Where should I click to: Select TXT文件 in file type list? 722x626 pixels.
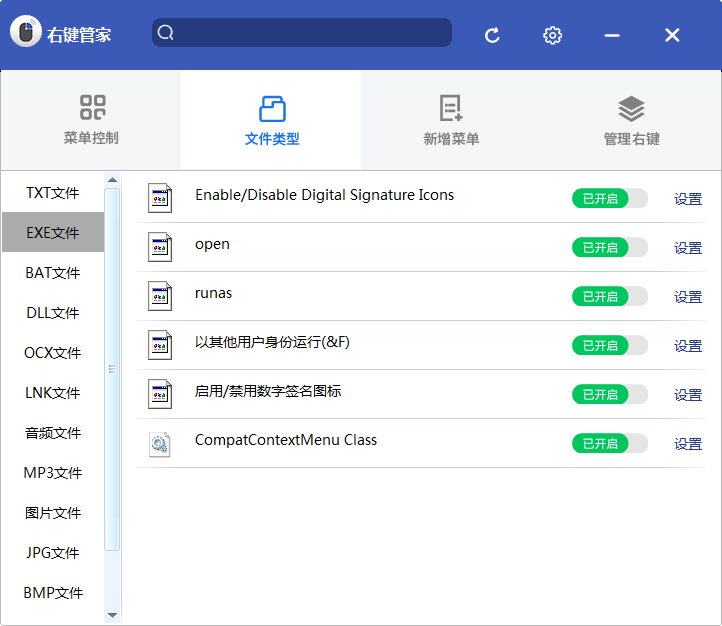[x=53, y=192]
